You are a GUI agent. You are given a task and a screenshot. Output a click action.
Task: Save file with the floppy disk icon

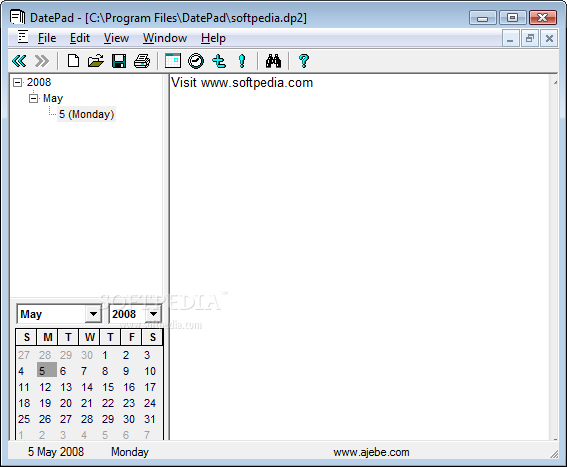click(x=119, y=61)
